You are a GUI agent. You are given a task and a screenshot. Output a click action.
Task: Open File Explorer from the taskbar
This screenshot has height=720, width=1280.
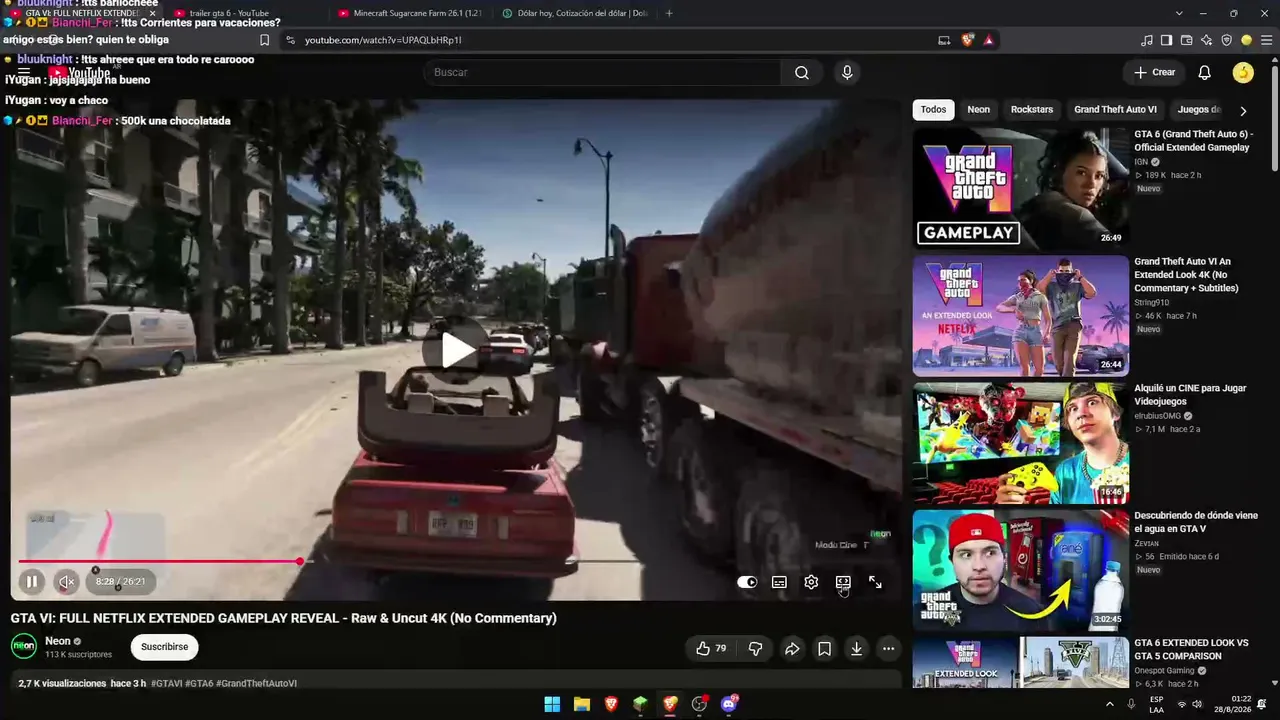(x=581, y=704)
